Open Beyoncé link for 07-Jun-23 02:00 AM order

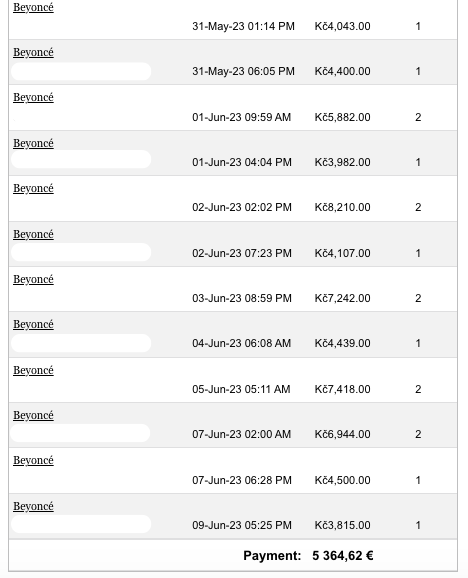(x=33, y=415)
